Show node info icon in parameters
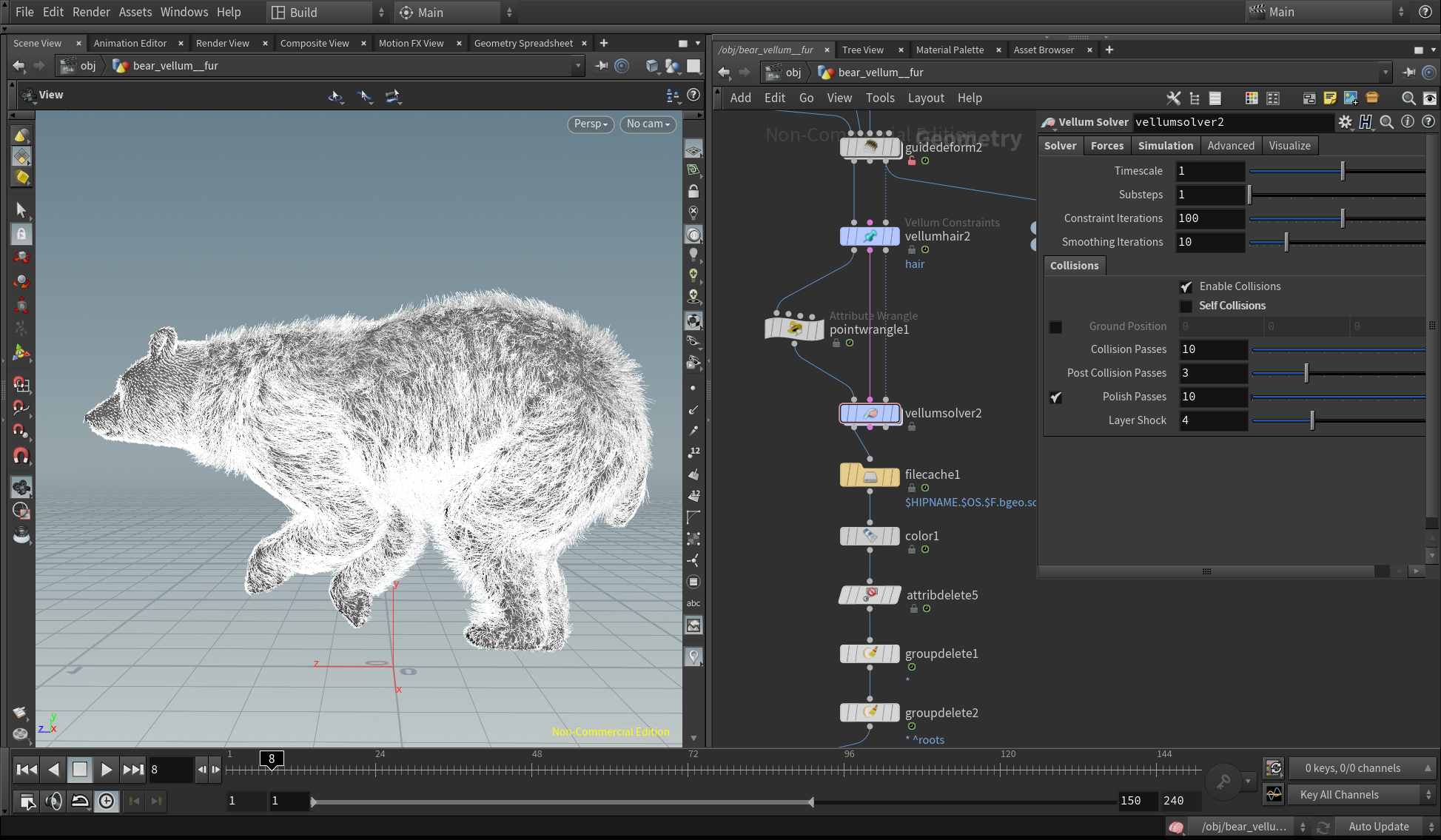1441x840 pixels. pyautogui.click(x=1408, y=121)
